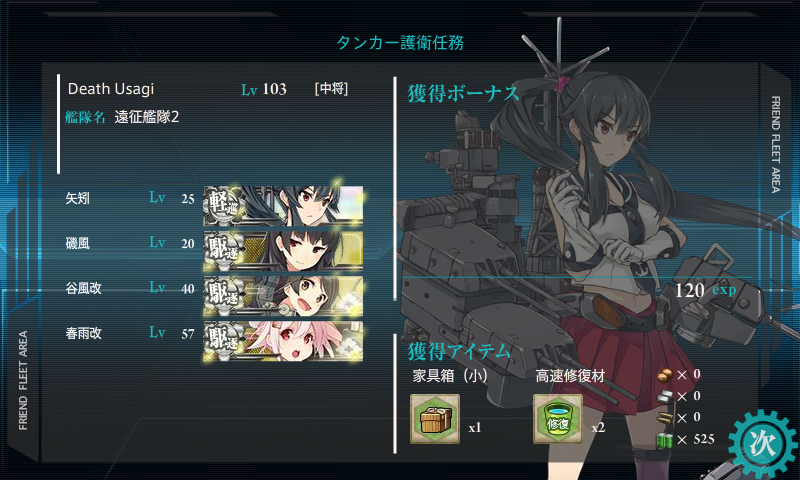Click the 軽巡 class badge on Yahagi
This screenshot has height=480, width=800.
223,206
